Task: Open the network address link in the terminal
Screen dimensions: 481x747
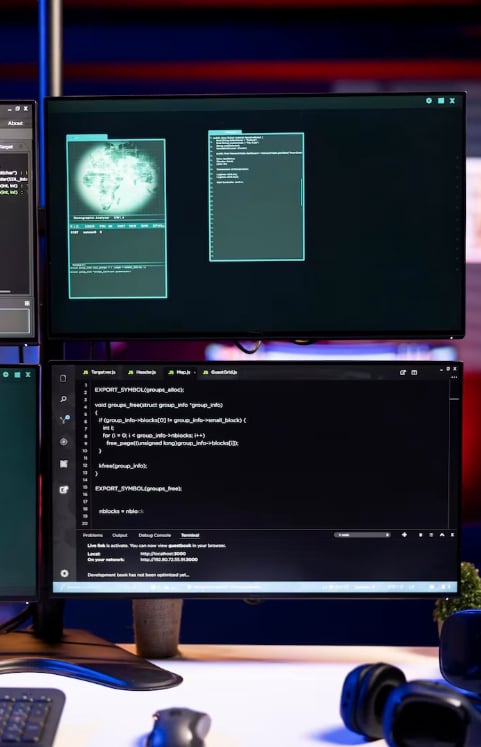Action: pos(169,559)
